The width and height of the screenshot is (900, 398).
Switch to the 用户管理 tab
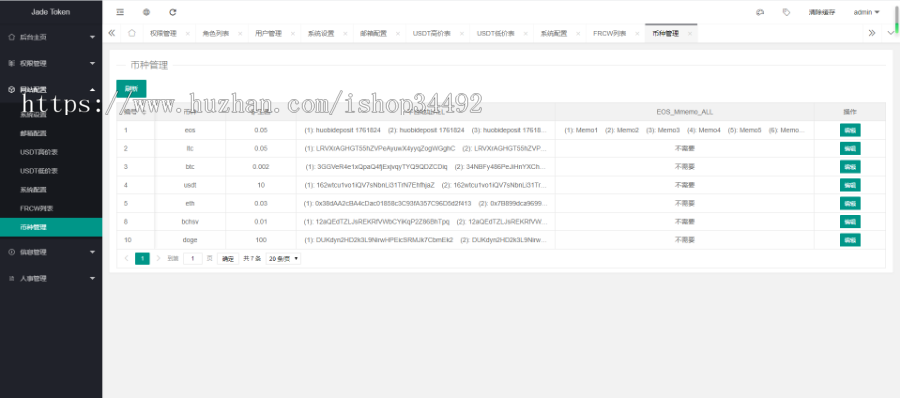click(x=268, y=33)
